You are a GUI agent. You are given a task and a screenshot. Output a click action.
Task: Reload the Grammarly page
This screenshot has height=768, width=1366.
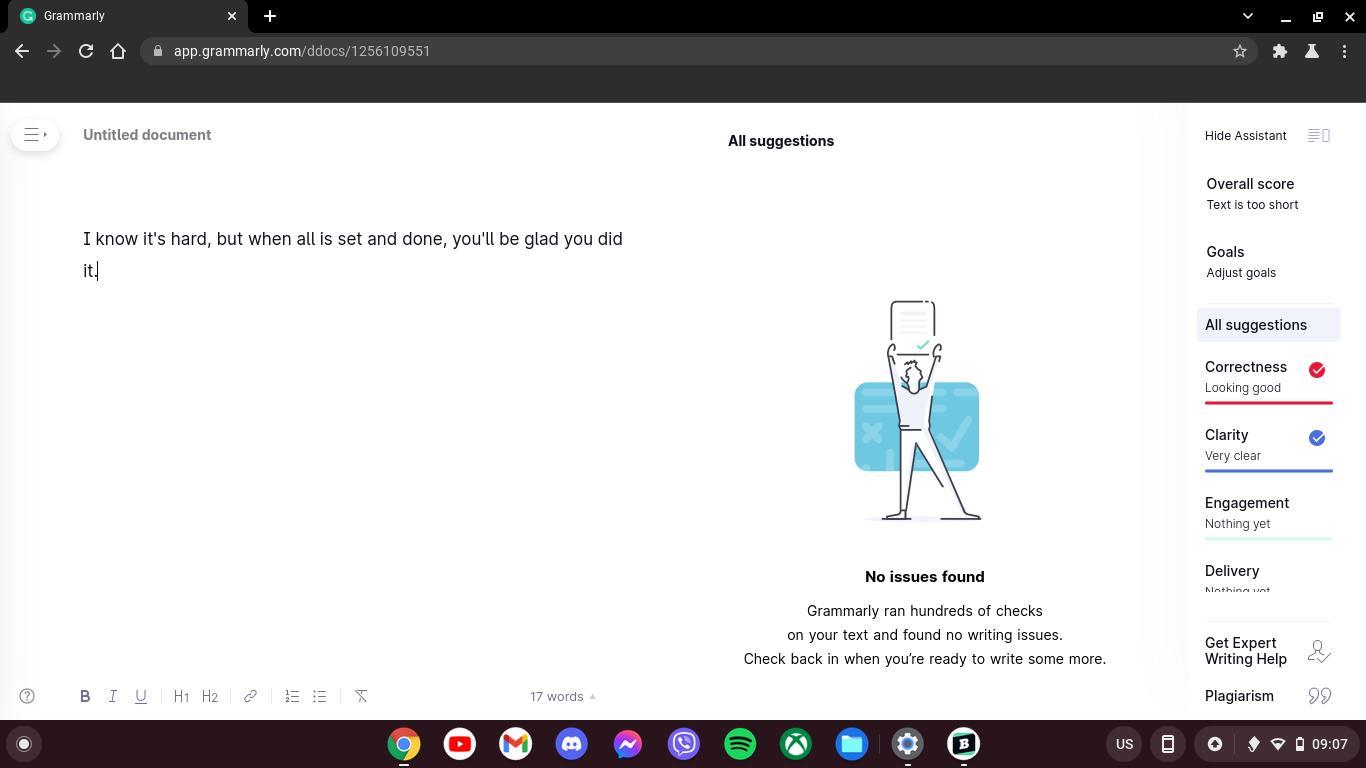(x=86, y=51)
